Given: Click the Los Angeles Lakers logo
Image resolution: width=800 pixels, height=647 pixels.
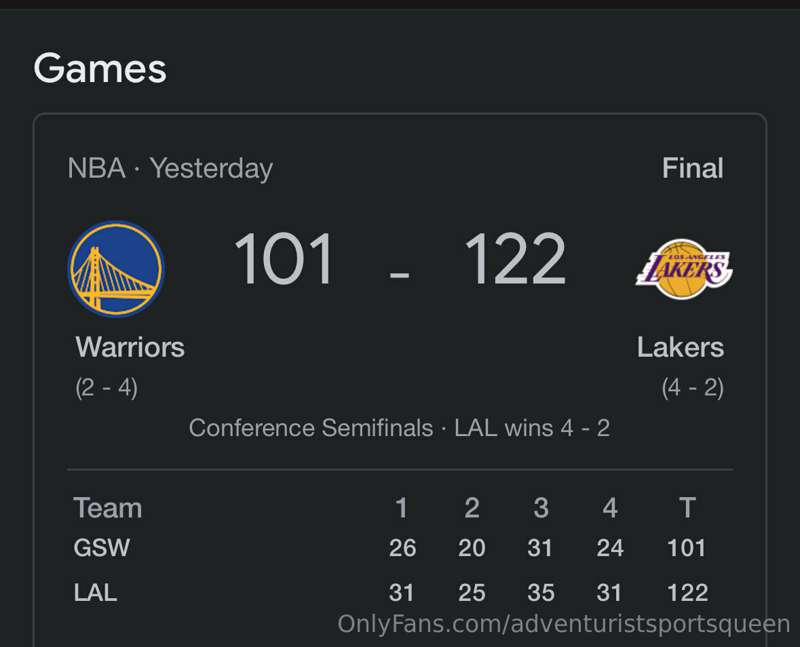Looking at the screenshot, I should point(684,269).
